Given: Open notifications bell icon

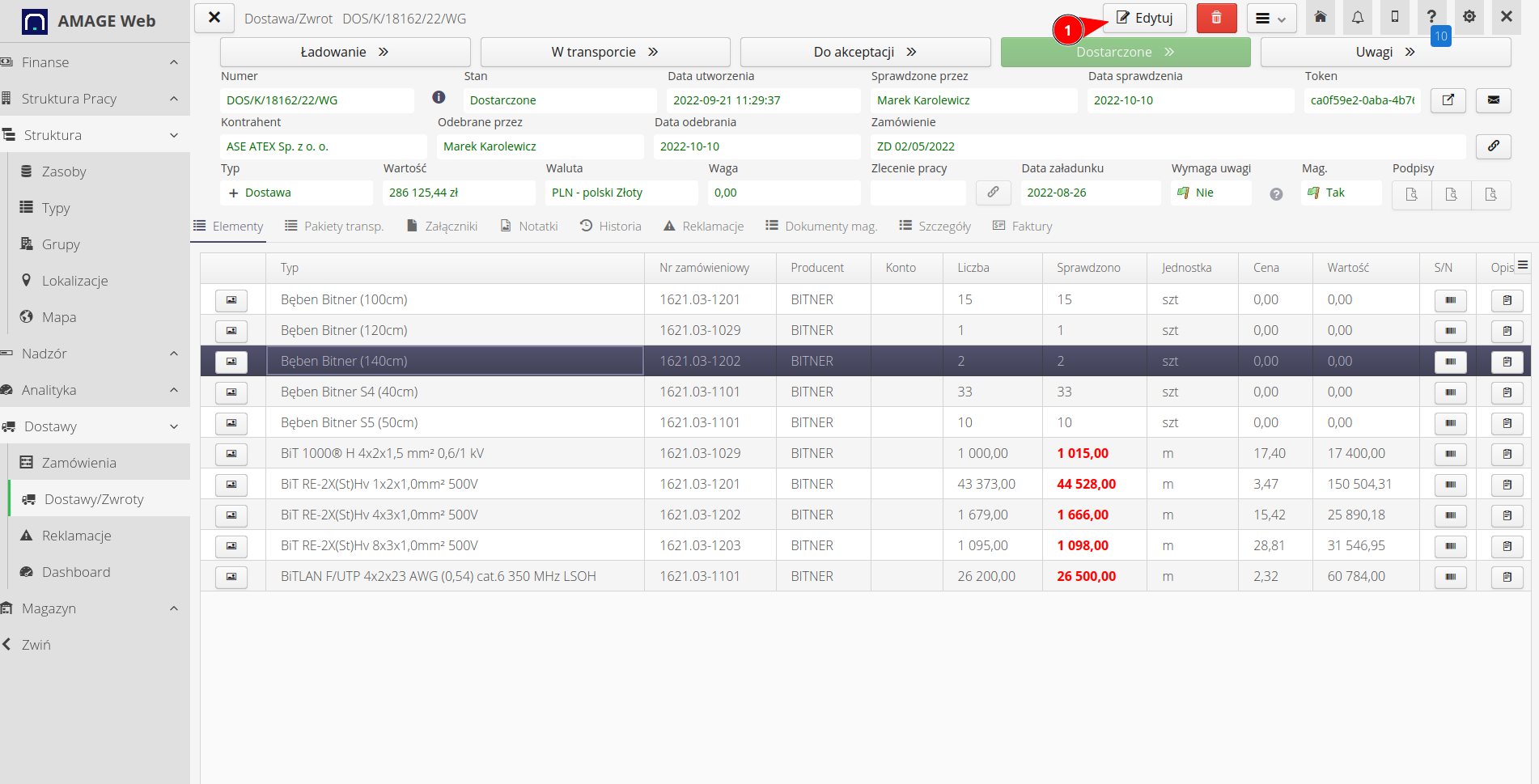Looking at the screenshot, I should coord(1358,18).
